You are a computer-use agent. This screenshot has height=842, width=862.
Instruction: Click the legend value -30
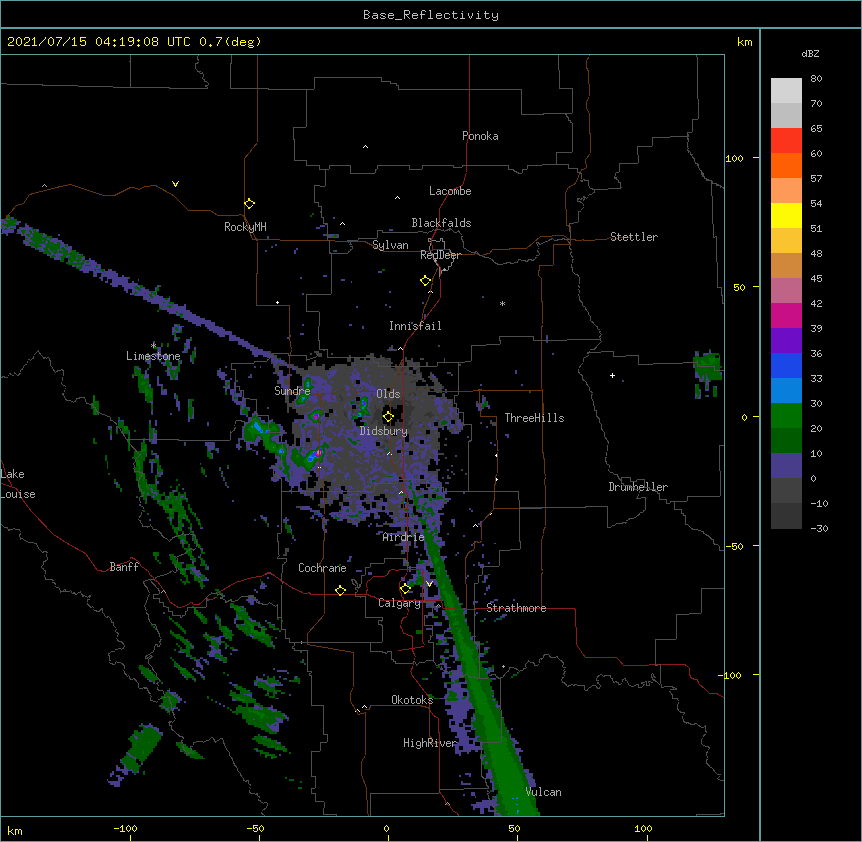coord(819,529)
